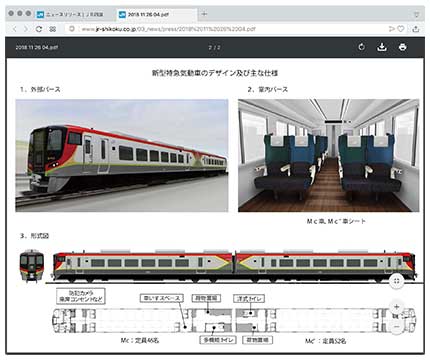Click the interior seat rendering image
Screen dimensions: 430x360
click(x=328, y=155)
